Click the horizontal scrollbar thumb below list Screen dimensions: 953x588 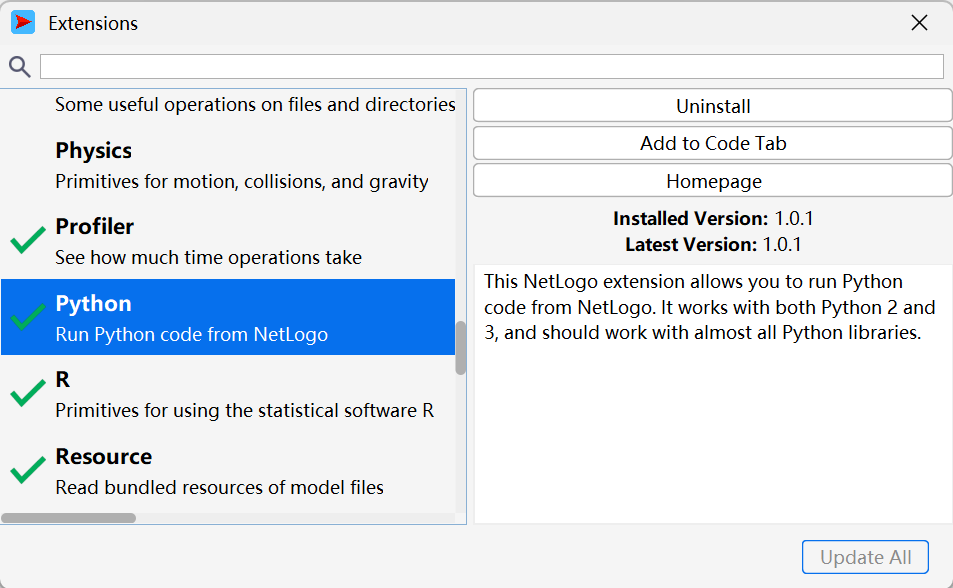pos(68,518)
